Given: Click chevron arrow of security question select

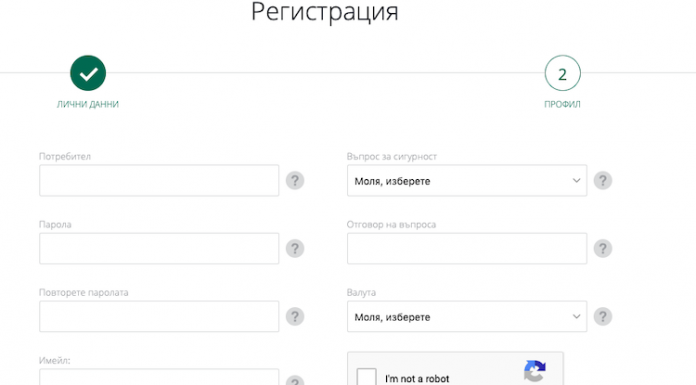Looking at the screenshot, I should pos(576,181).
